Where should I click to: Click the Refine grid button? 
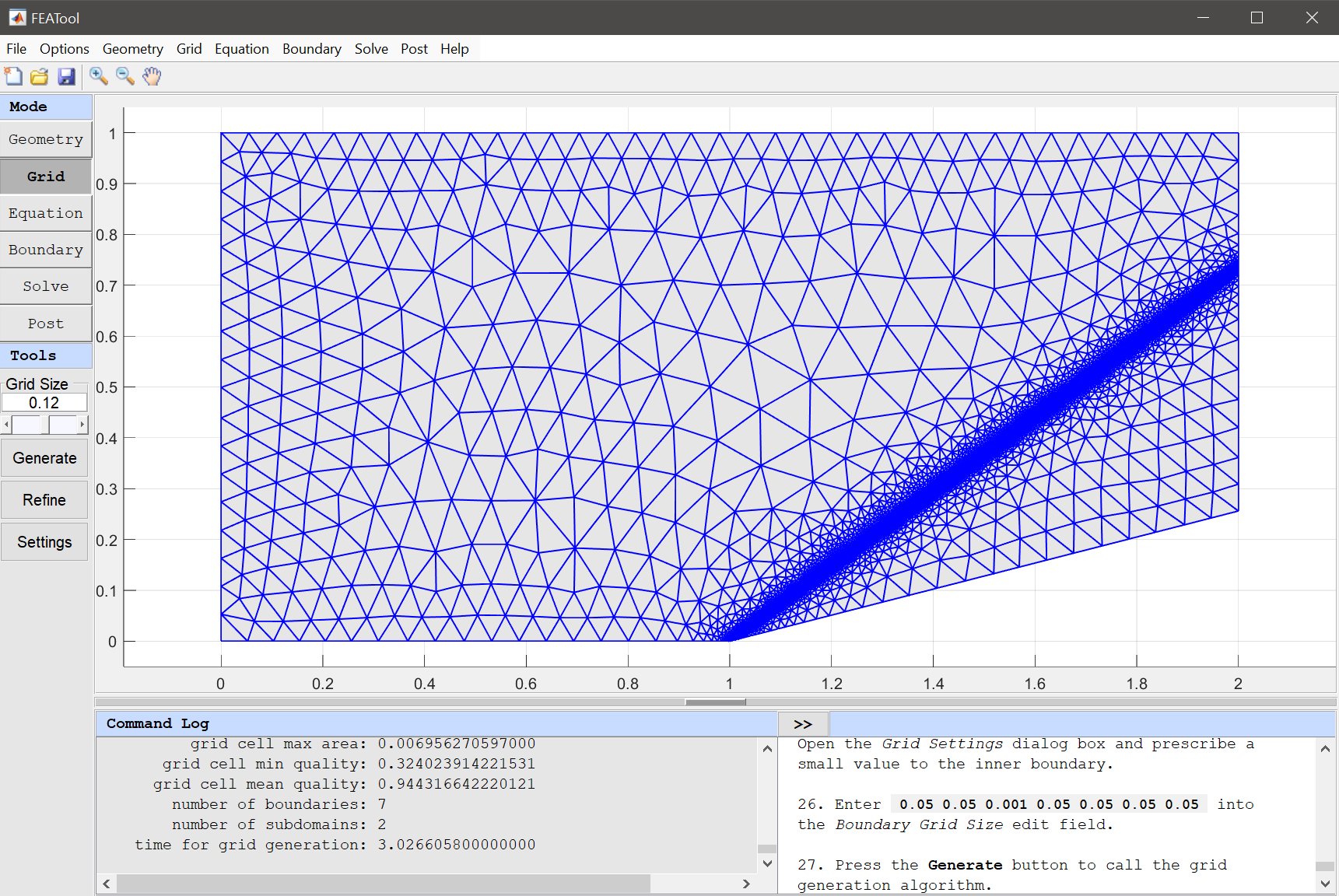point(44,500)
